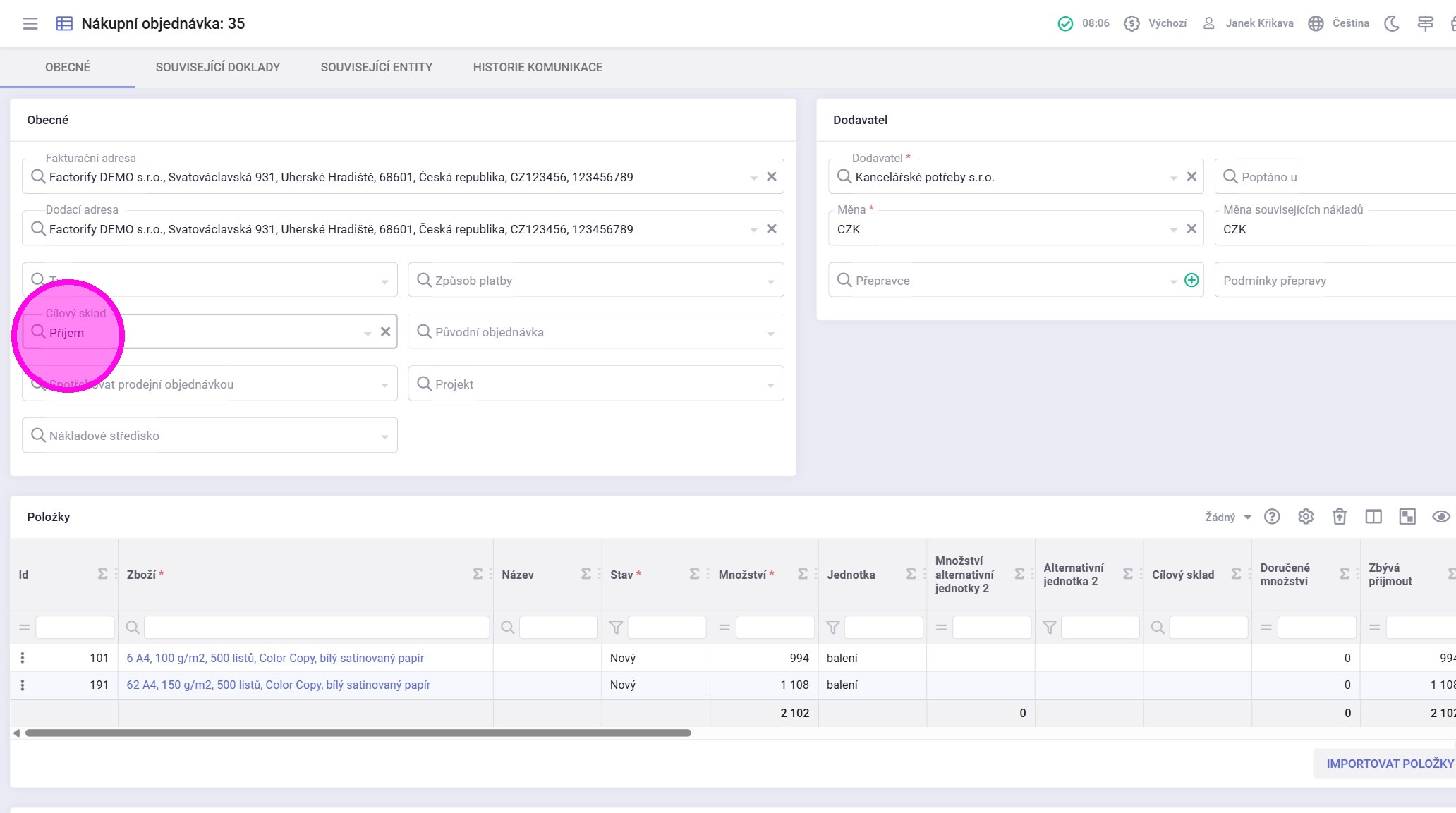
Task: Open the Žádný view selector dropdown
Action: [1228, 517]
